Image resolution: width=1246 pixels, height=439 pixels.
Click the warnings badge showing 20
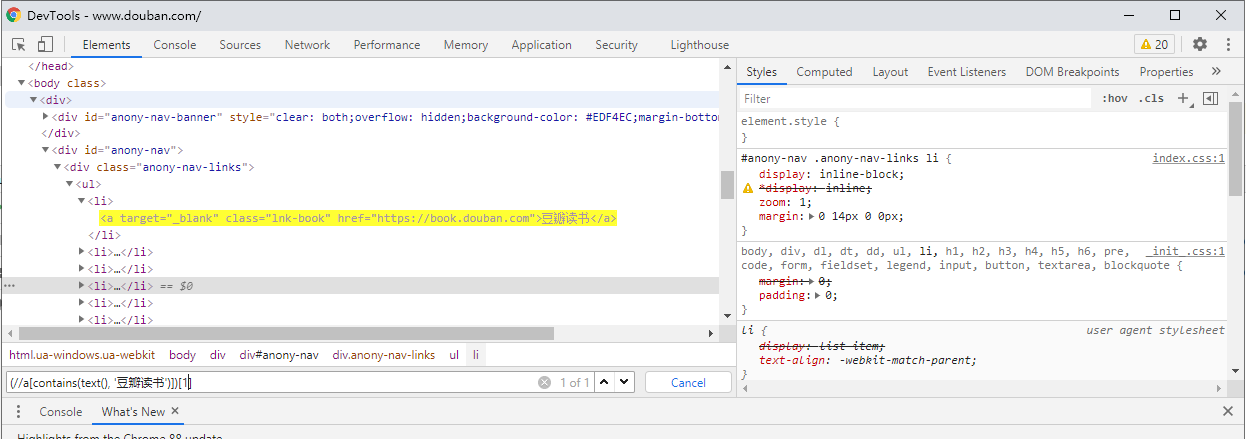(x=1154, y=44)
